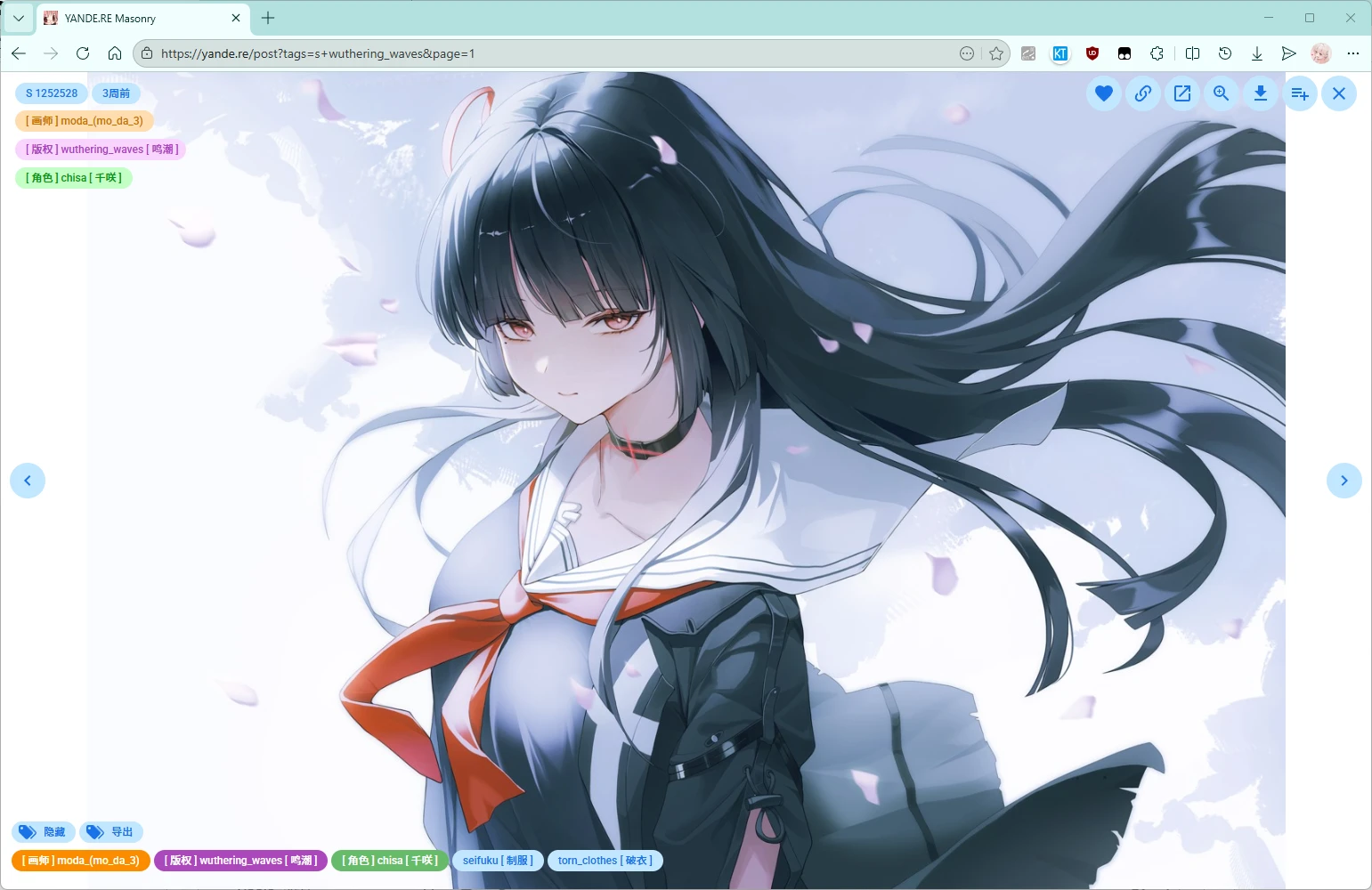
Task: Open top artist tag moda_(mo_da_3)
Action: tap(85, 121)
